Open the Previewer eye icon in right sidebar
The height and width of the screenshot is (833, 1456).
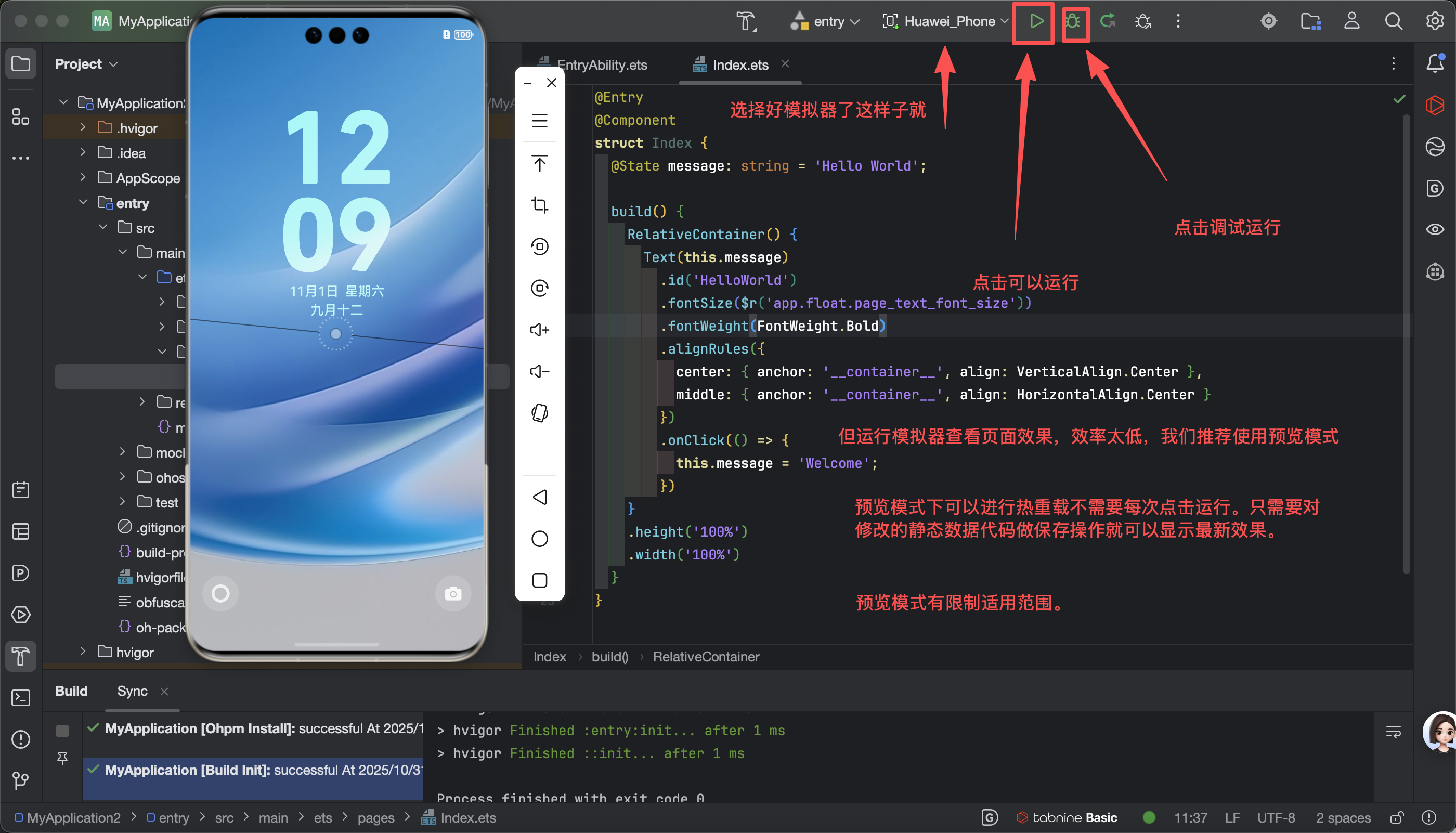pyautogui.click(x=1434, y=229)
